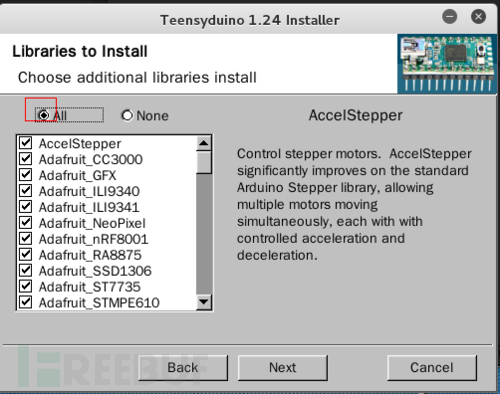Select the Adafruit_GFX library name
Screen dimensions: 500x394
77,176
